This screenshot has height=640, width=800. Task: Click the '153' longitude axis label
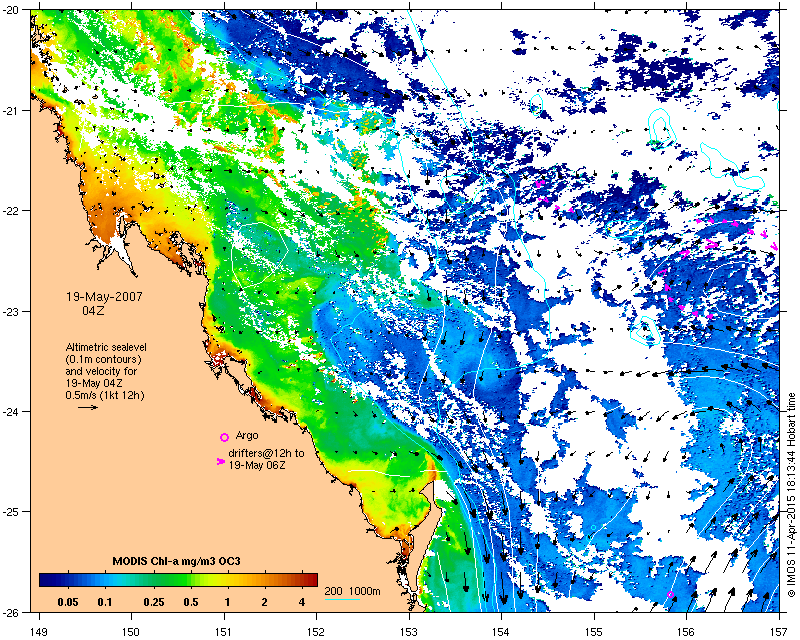409,631
